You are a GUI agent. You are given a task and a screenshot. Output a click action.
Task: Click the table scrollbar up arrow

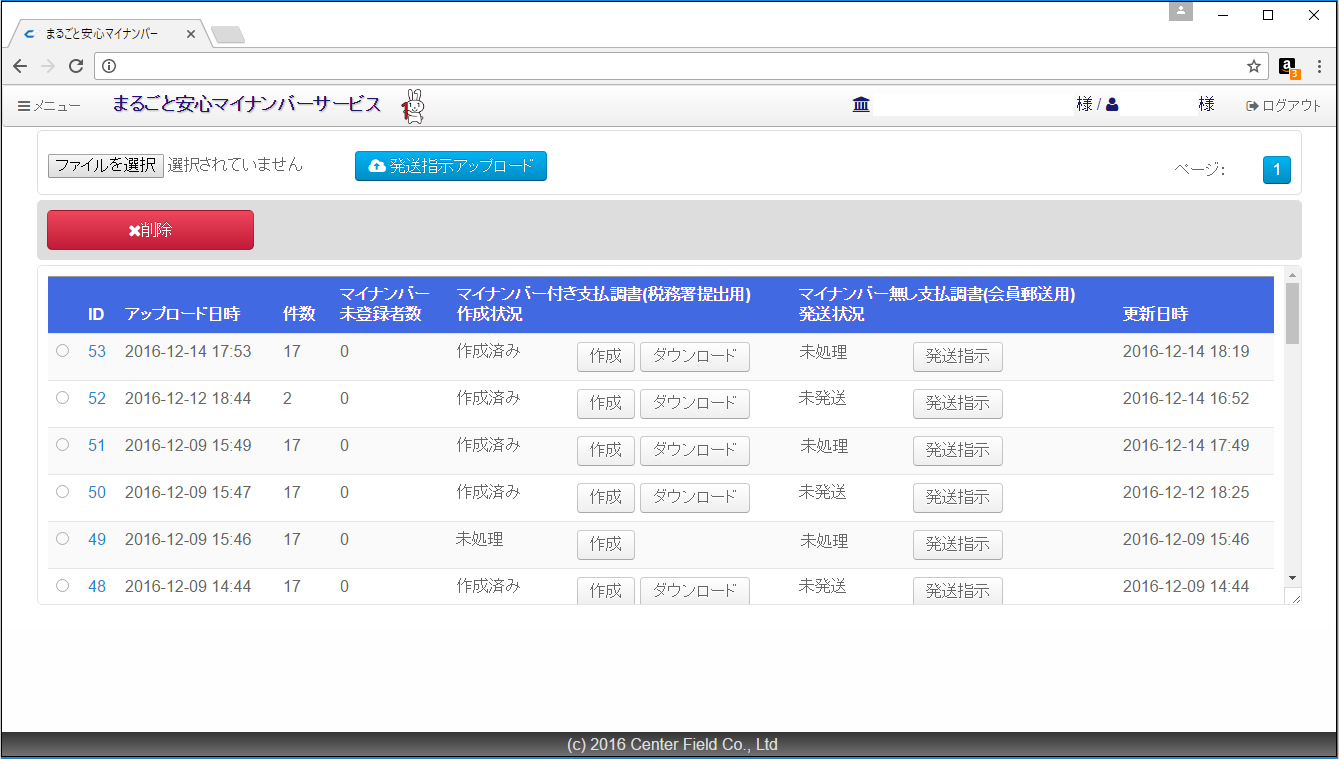click(1292, 275)
